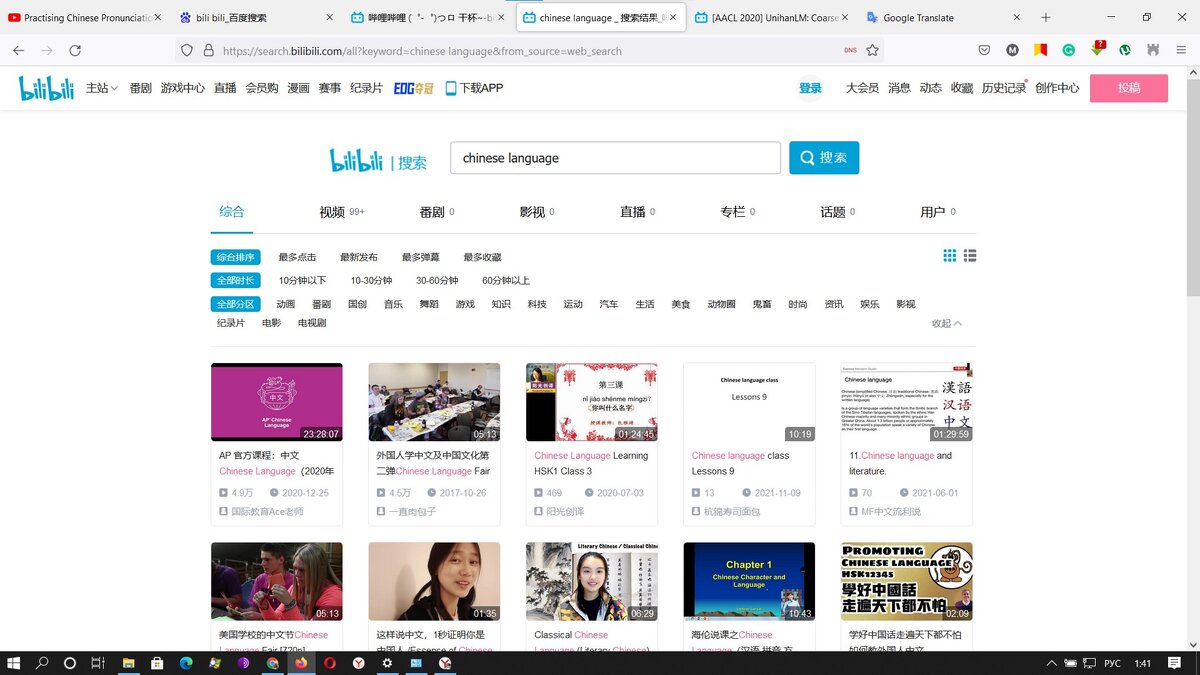
Task: Open uploader 阳光剑泽 profile link
Action: pyautogui.click(x=566, y=511)
